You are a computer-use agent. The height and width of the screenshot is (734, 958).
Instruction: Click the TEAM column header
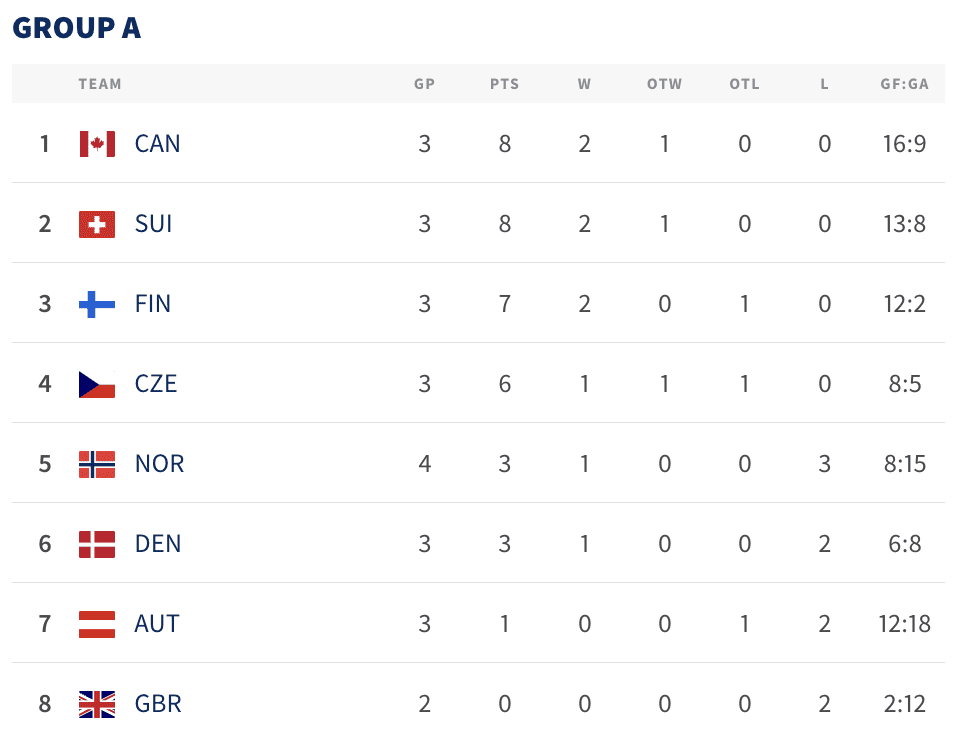click(100, 84)
